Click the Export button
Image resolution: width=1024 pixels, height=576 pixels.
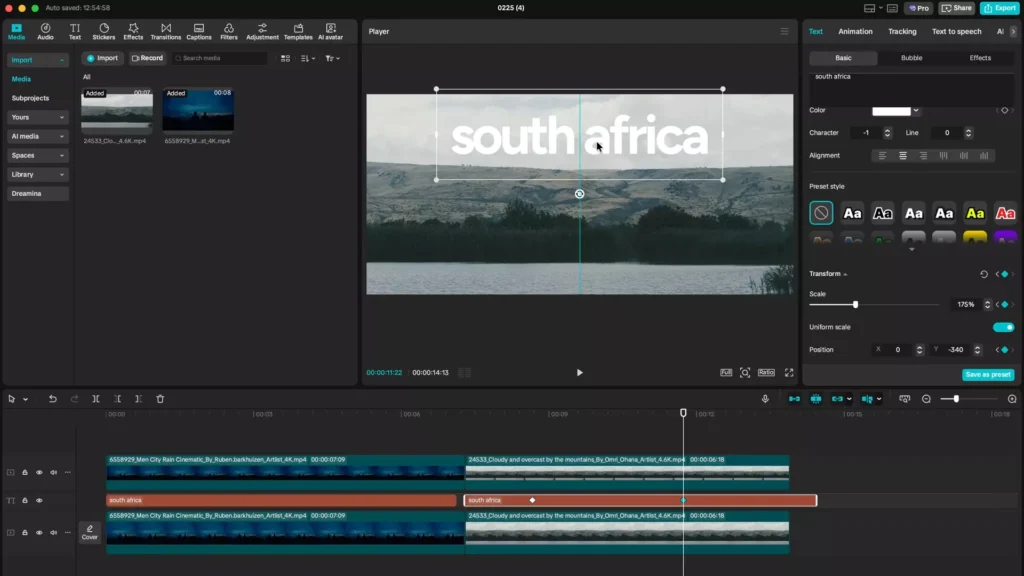pyautogui.click(x=999, y=7)
